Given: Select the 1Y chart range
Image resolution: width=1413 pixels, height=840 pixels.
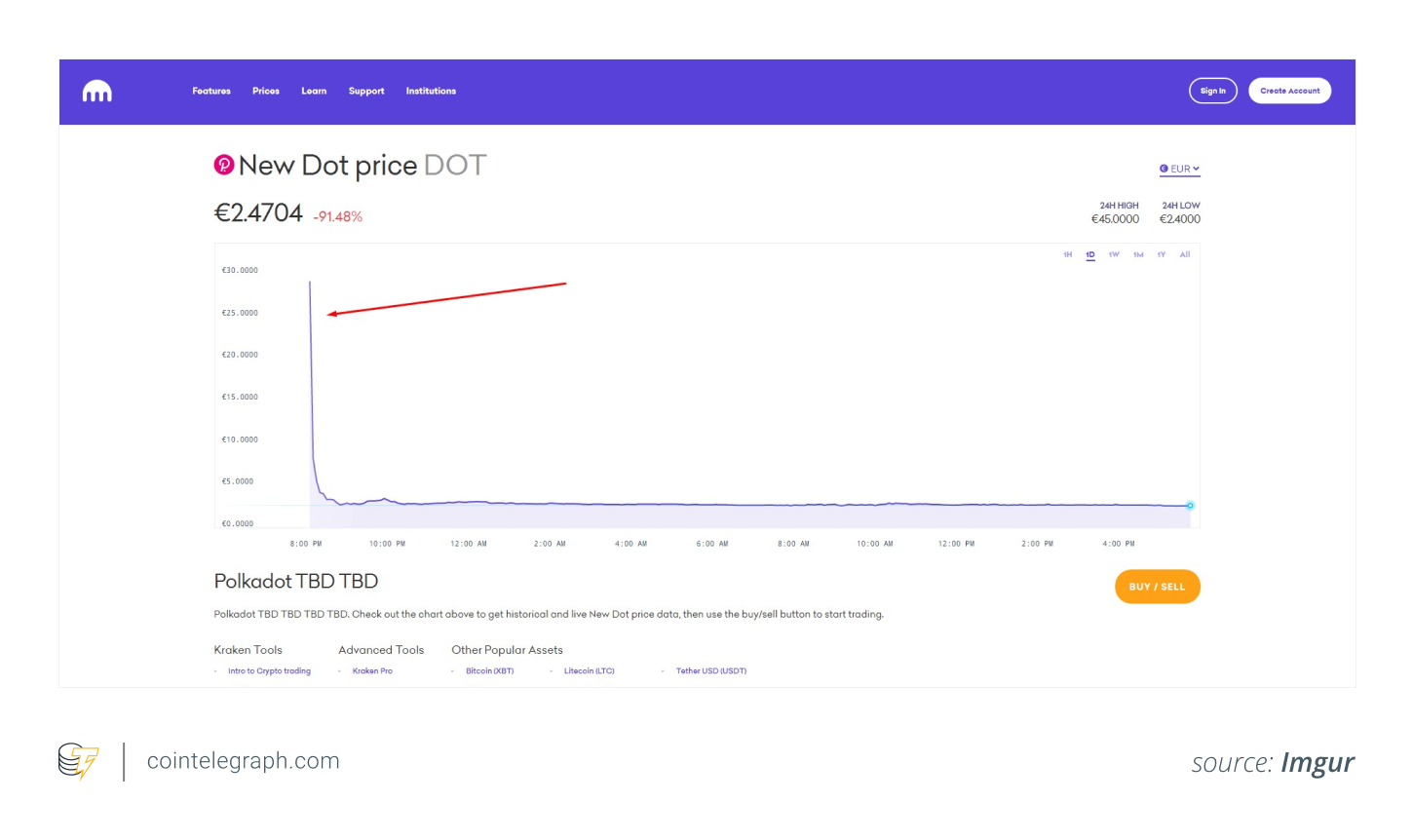Looking at the screenshot, I should pos(1162,254).
